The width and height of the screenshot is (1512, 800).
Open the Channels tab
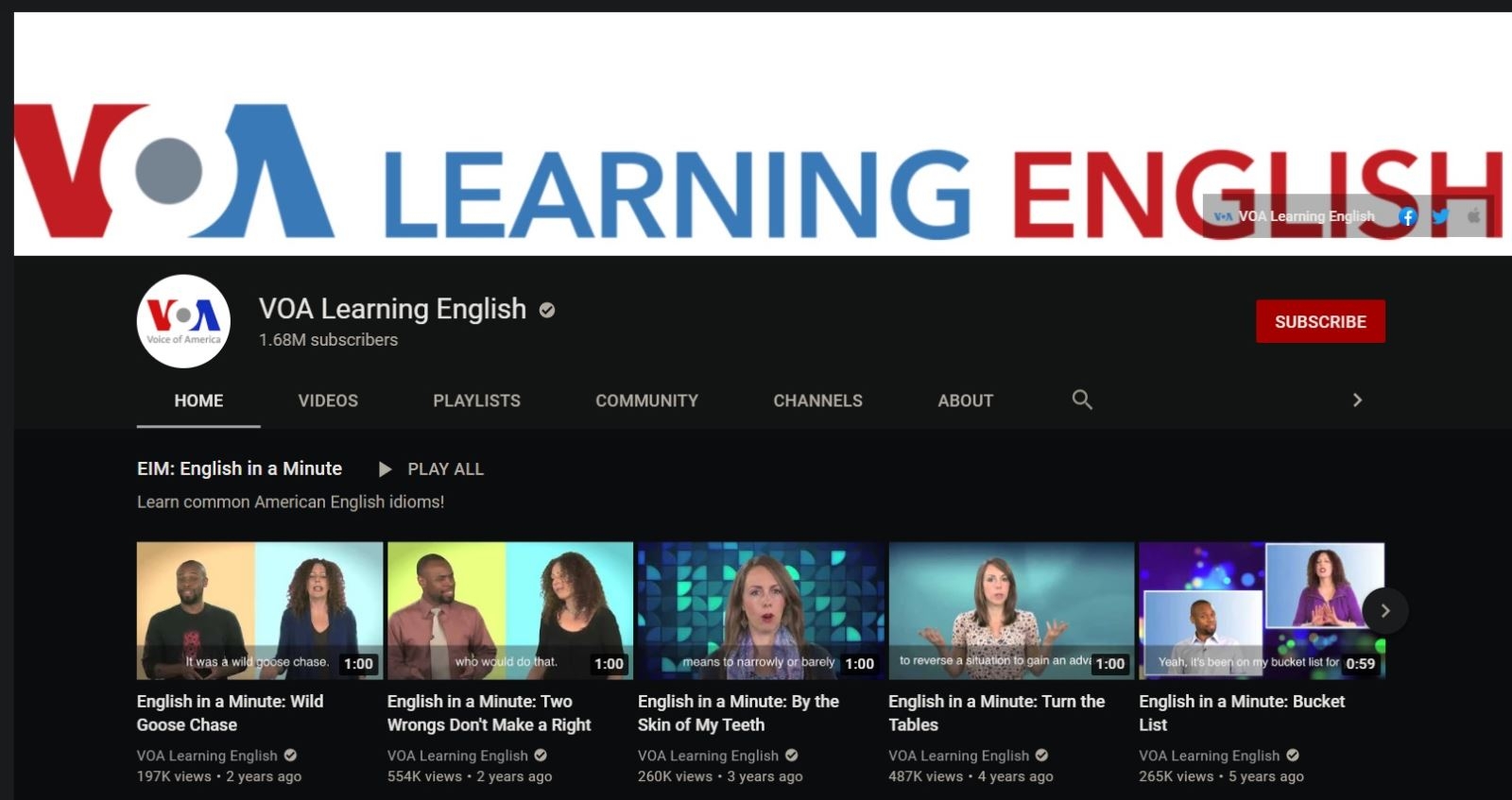coord(817,400)
